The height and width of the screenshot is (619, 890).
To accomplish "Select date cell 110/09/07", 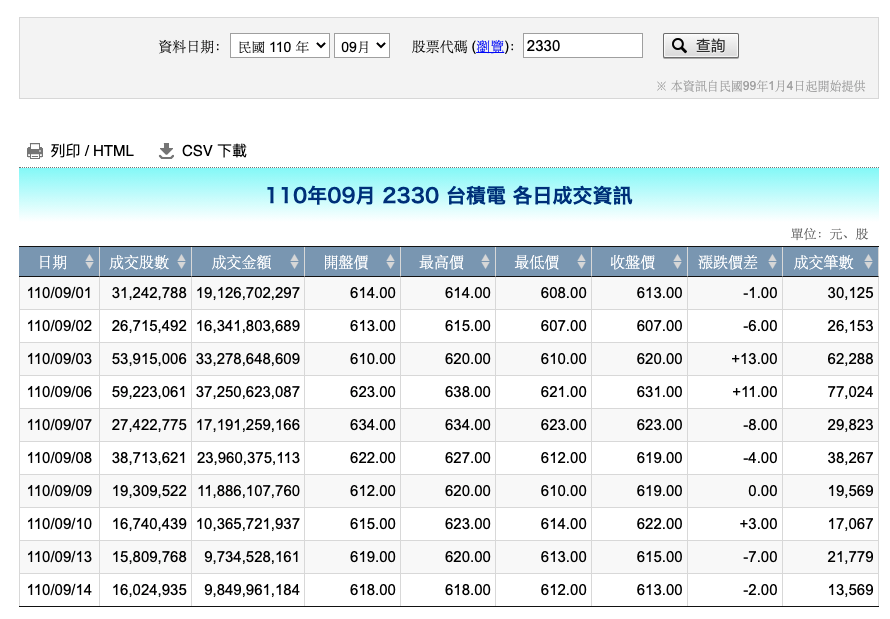I will [59, 425].
